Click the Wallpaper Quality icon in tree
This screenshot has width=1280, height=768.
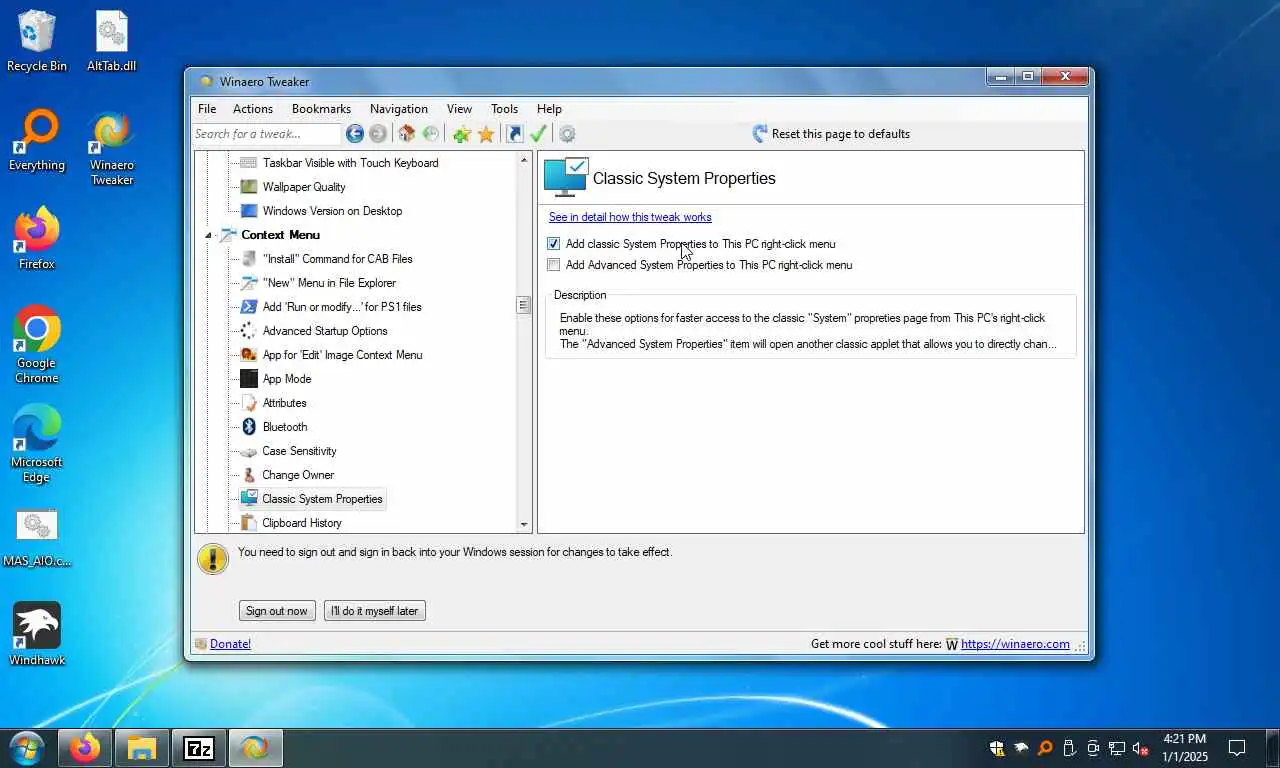click(249, 187)
